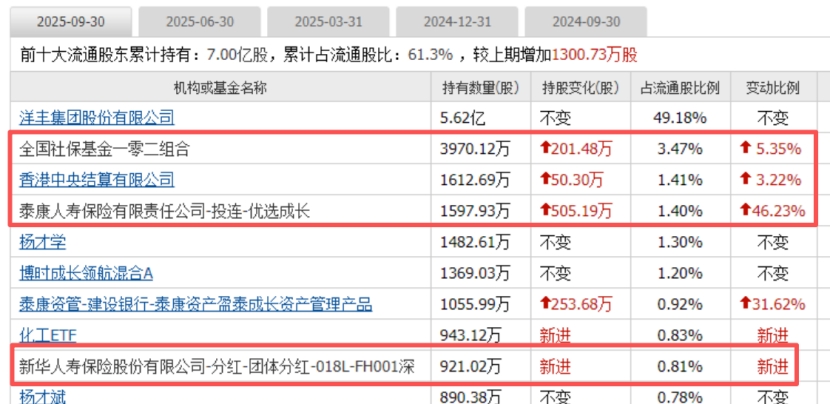Viewport: 830px width, 404px height.
Task: Click the 变动比例 column header
Action: pos(773,87)
